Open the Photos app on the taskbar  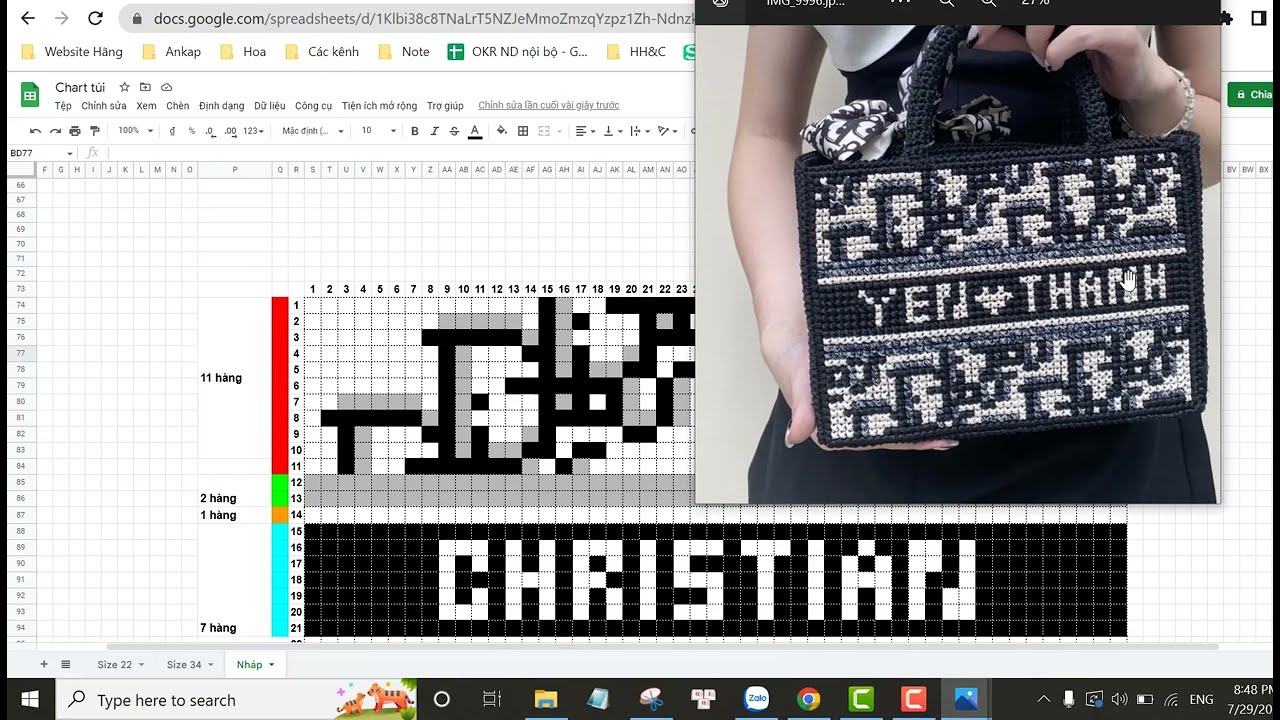(x=965, y=699)
